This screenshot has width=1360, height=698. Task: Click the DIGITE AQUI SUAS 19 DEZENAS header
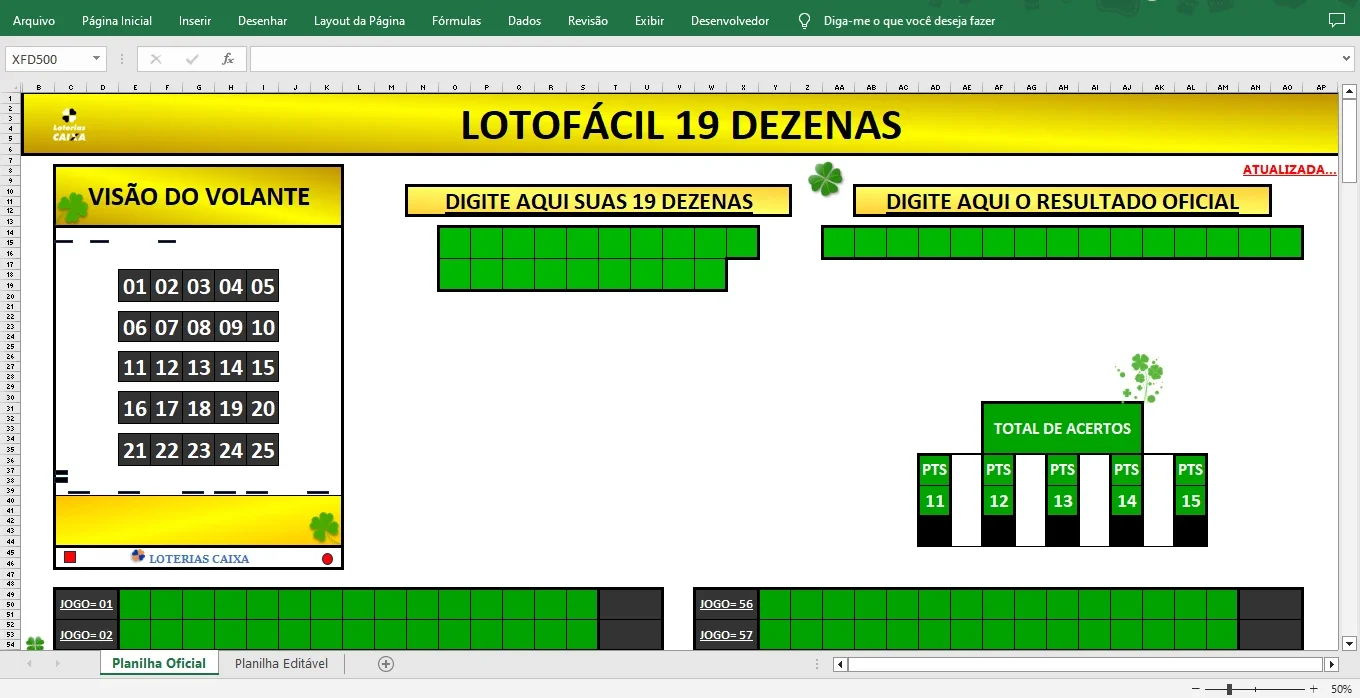point(598,201)
